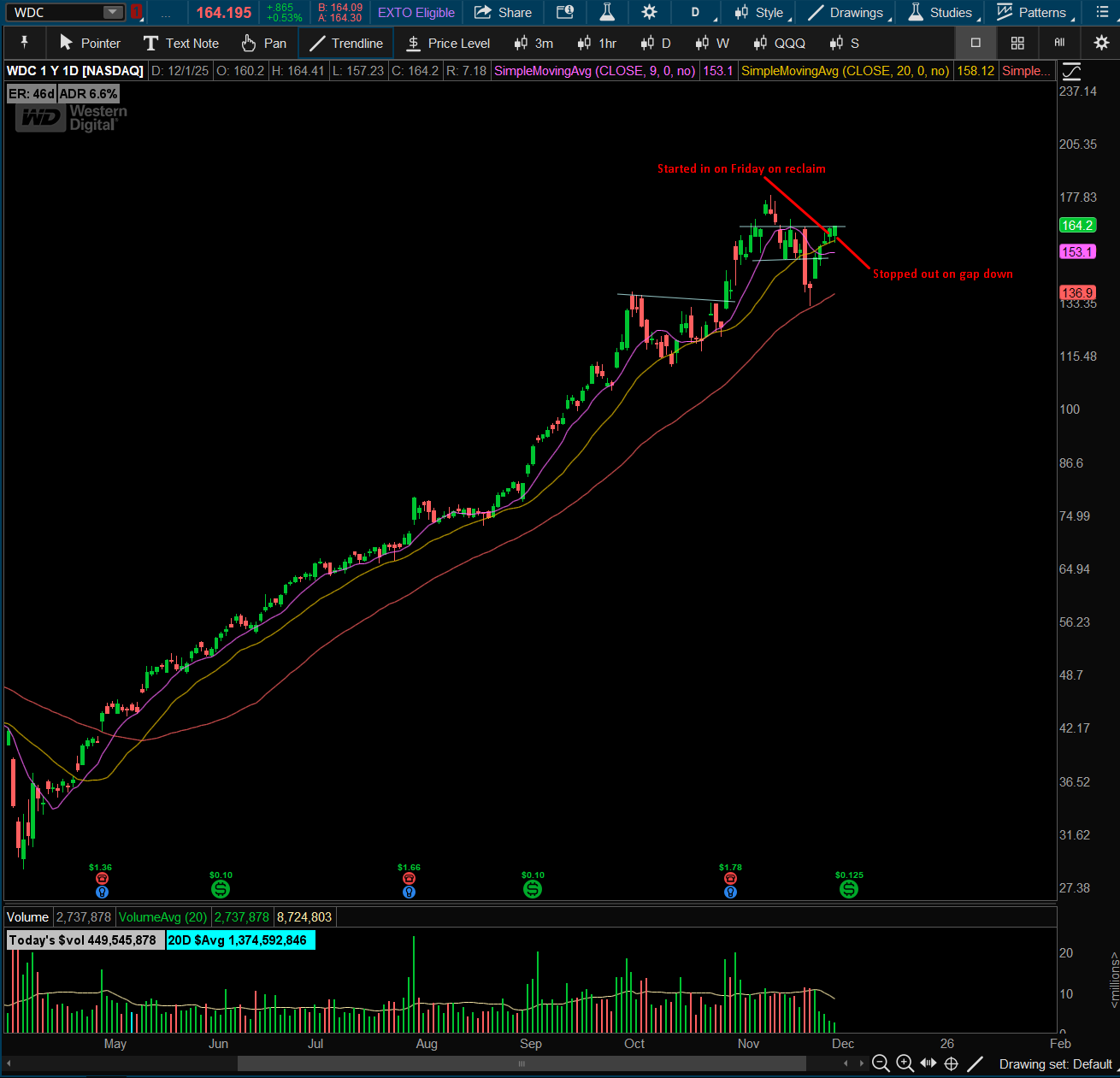Select the Pointer tool

tap(91, 43)
